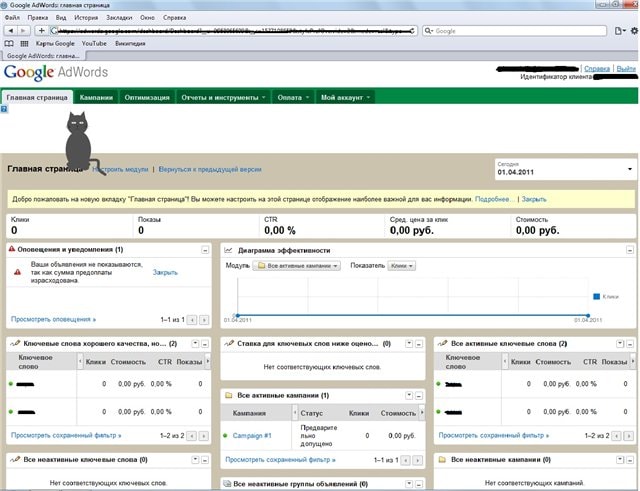Collapse the Оповещения и уведомления panel
The height and width of the screenshot is (491, 640).
205,250
